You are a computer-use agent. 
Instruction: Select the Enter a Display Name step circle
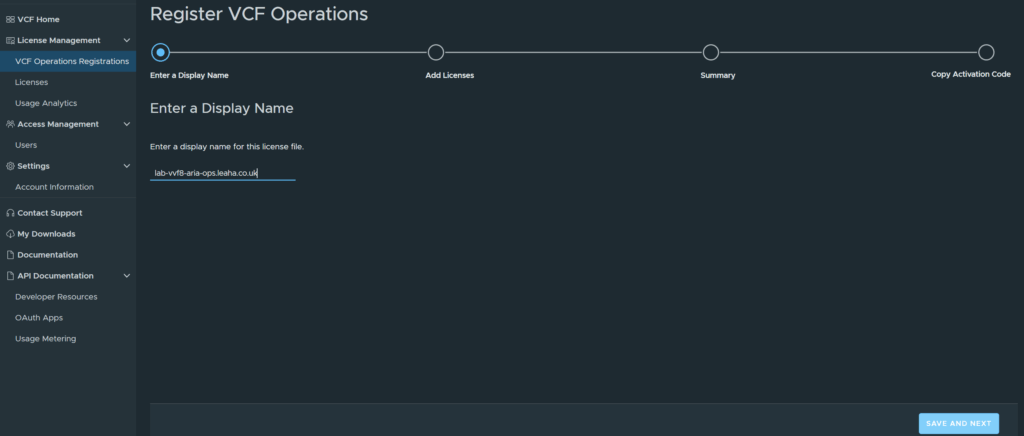pos(160,52)
